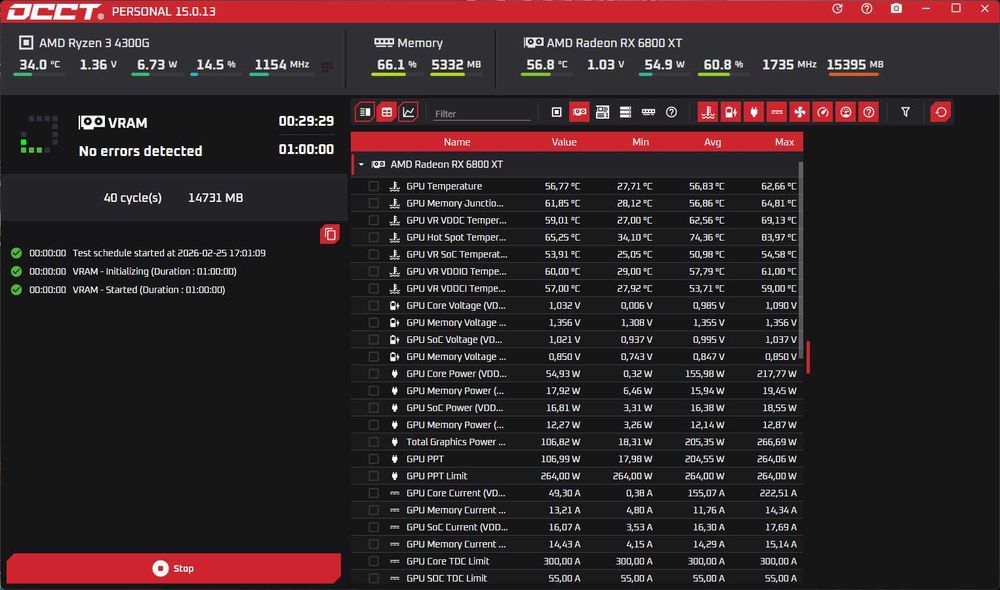This screenshot has height=590, width=1000.
Task: Click the 14731 MB tested value
Action: [216, 198]
